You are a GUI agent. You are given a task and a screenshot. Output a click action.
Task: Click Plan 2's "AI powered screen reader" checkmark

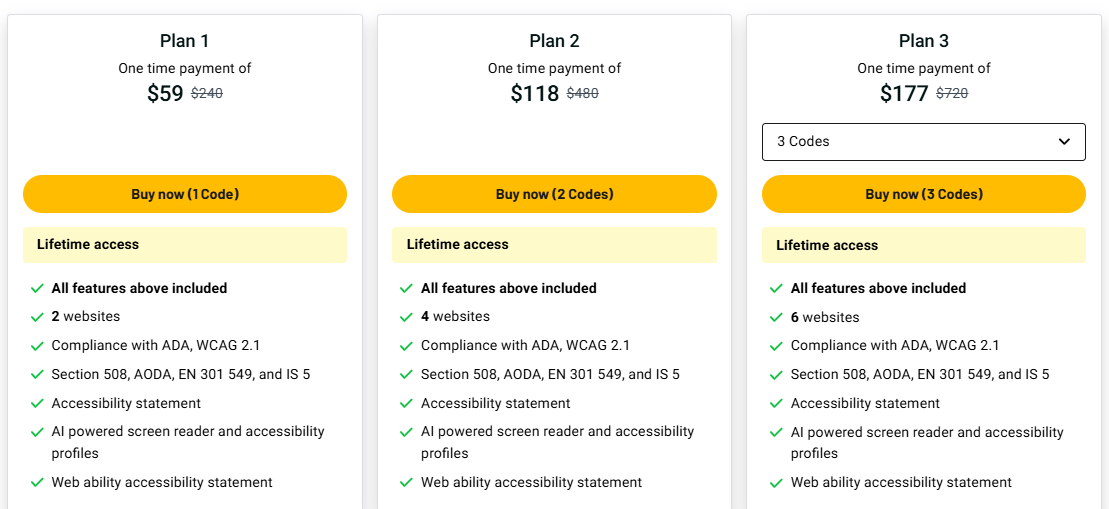point(406,432)
